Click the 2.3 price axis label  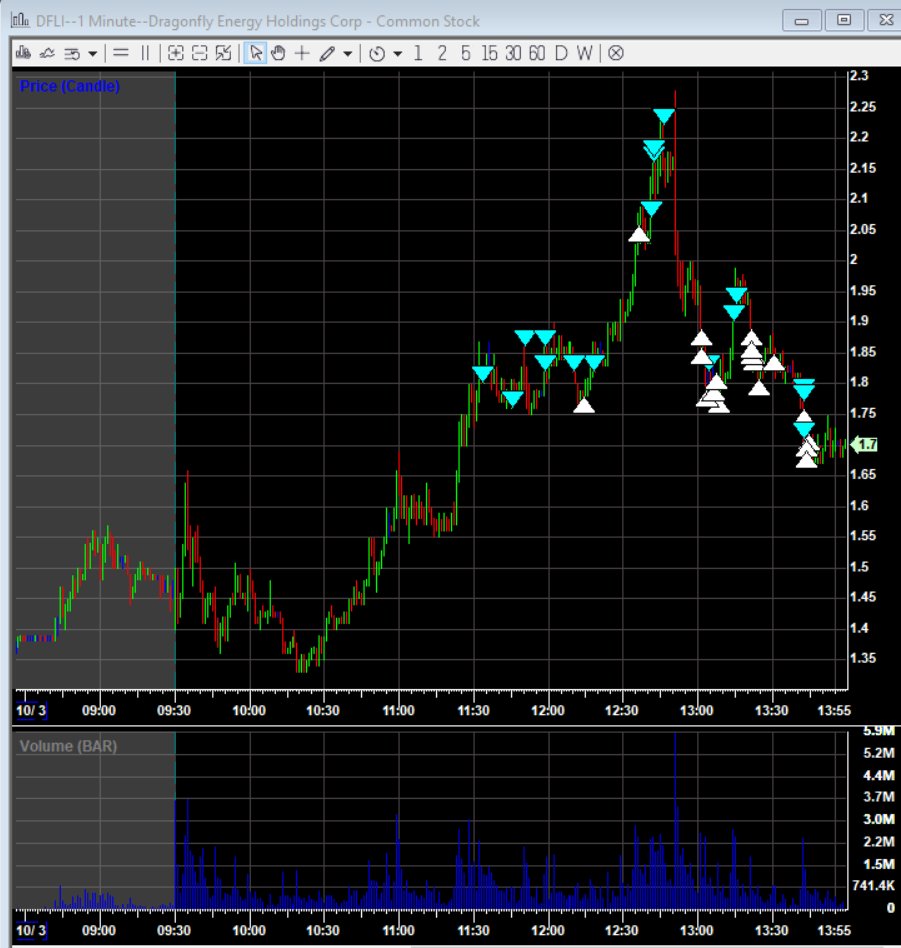(x=859, y=76)
